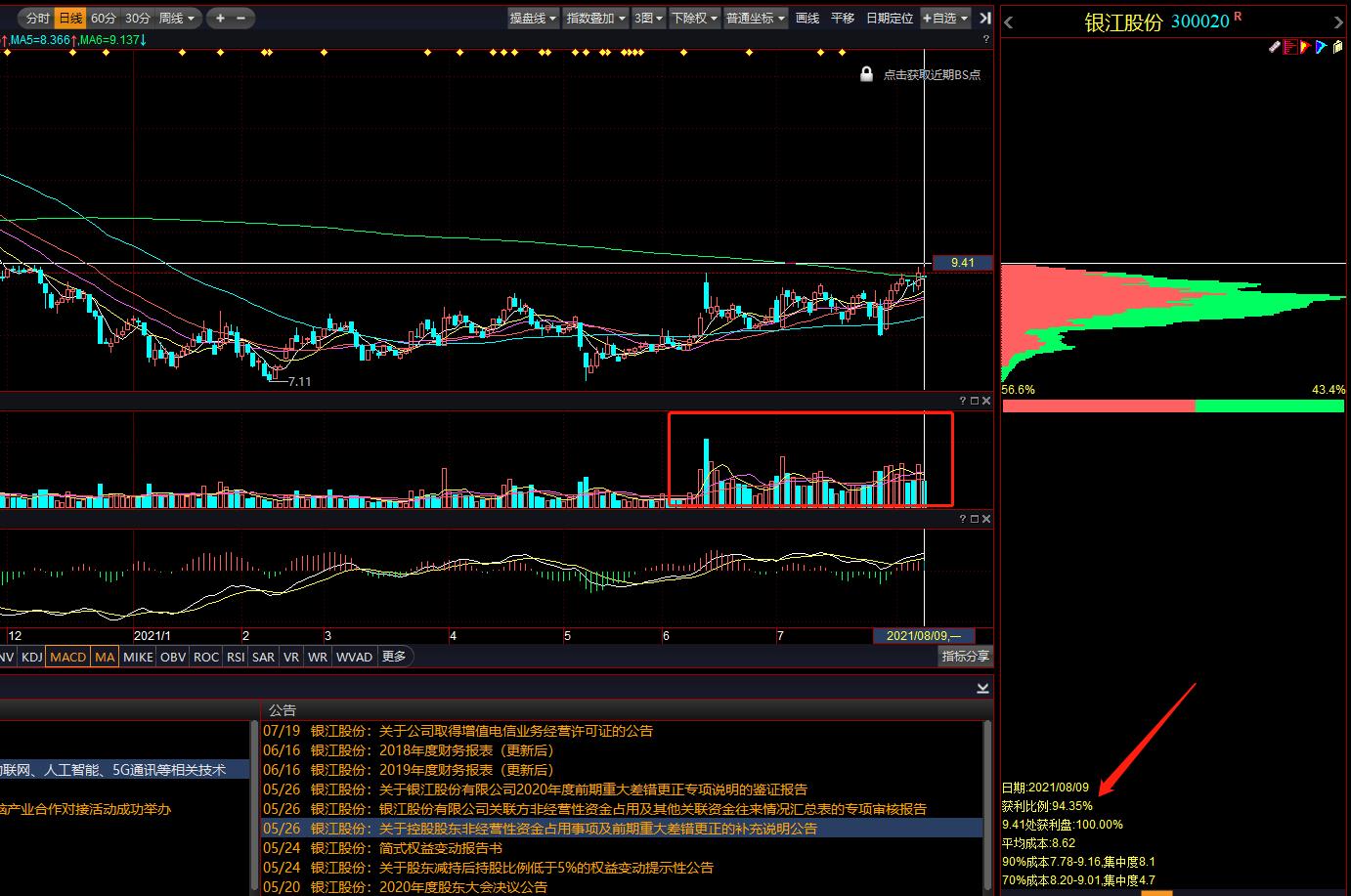Click the eraser icon in right panel
This screenshot has height=896, width=1351.
1275,46
